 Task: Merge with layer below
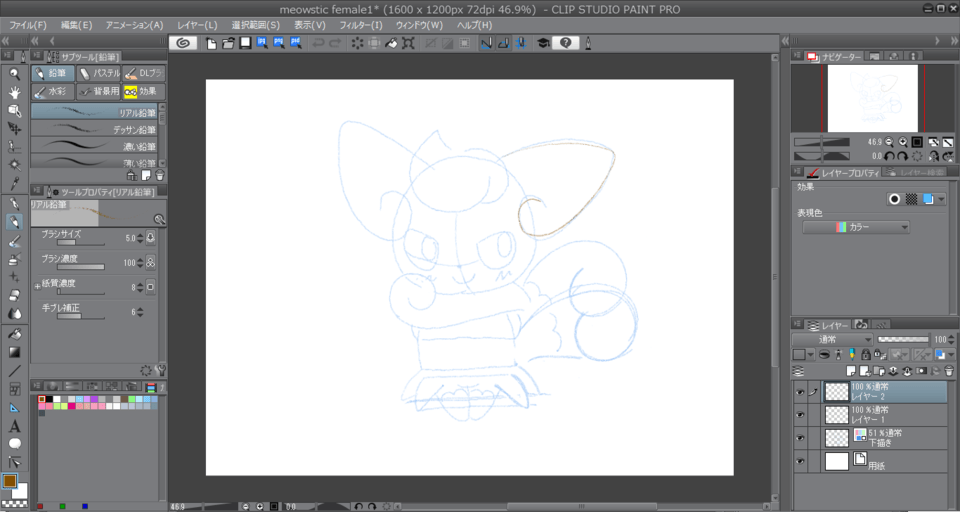pos(907,371)
